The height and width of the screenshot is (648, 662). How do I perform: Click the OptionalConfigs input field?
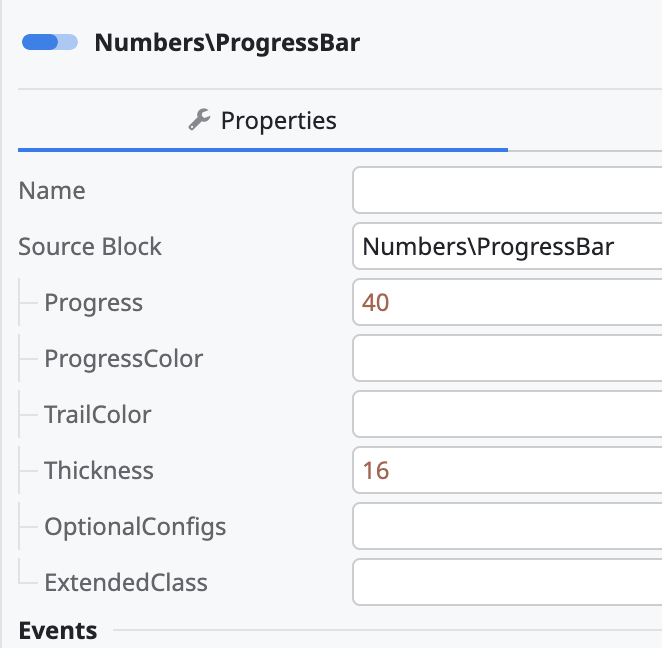tap(507, 527)
